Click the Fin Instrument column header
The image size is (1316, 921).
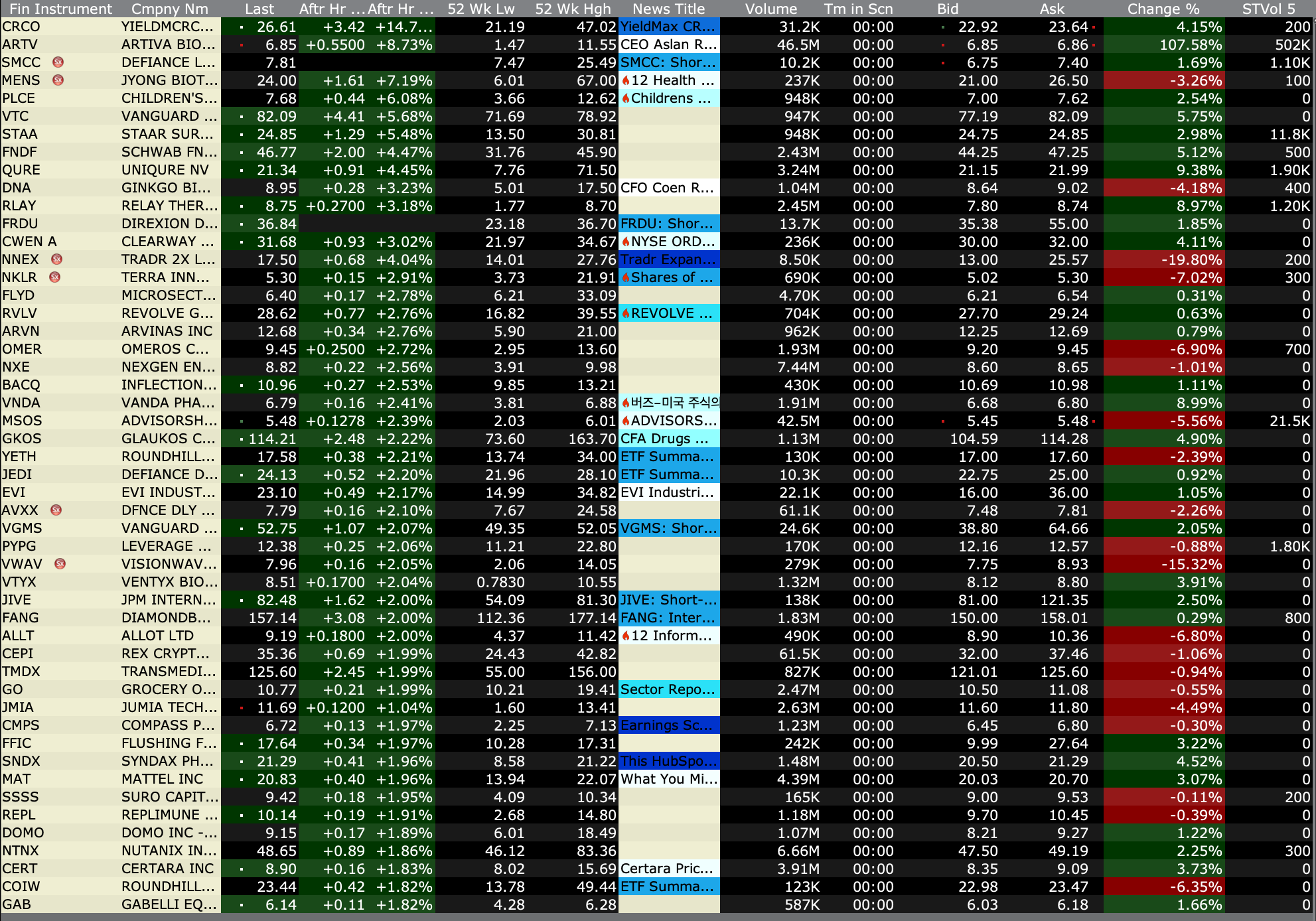[60, 9]
